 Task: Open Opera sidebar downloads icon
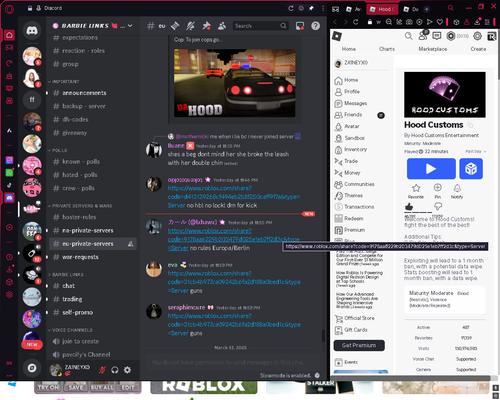(x=9, y=270)
